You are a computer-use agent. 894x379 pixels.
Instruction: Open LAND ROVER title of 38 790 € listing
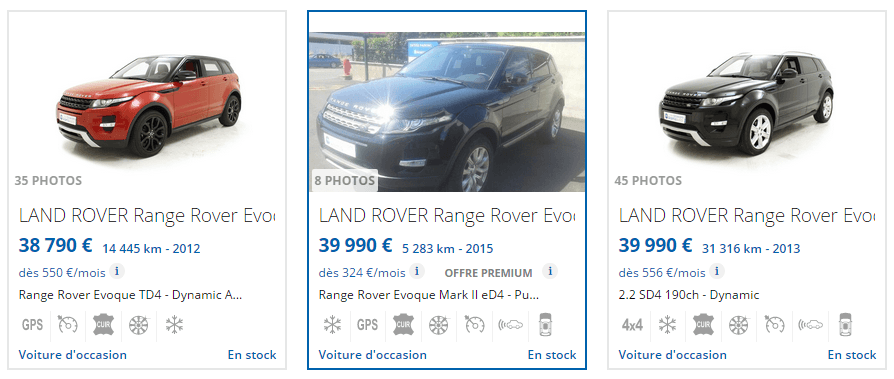click(x=147, y=215)
